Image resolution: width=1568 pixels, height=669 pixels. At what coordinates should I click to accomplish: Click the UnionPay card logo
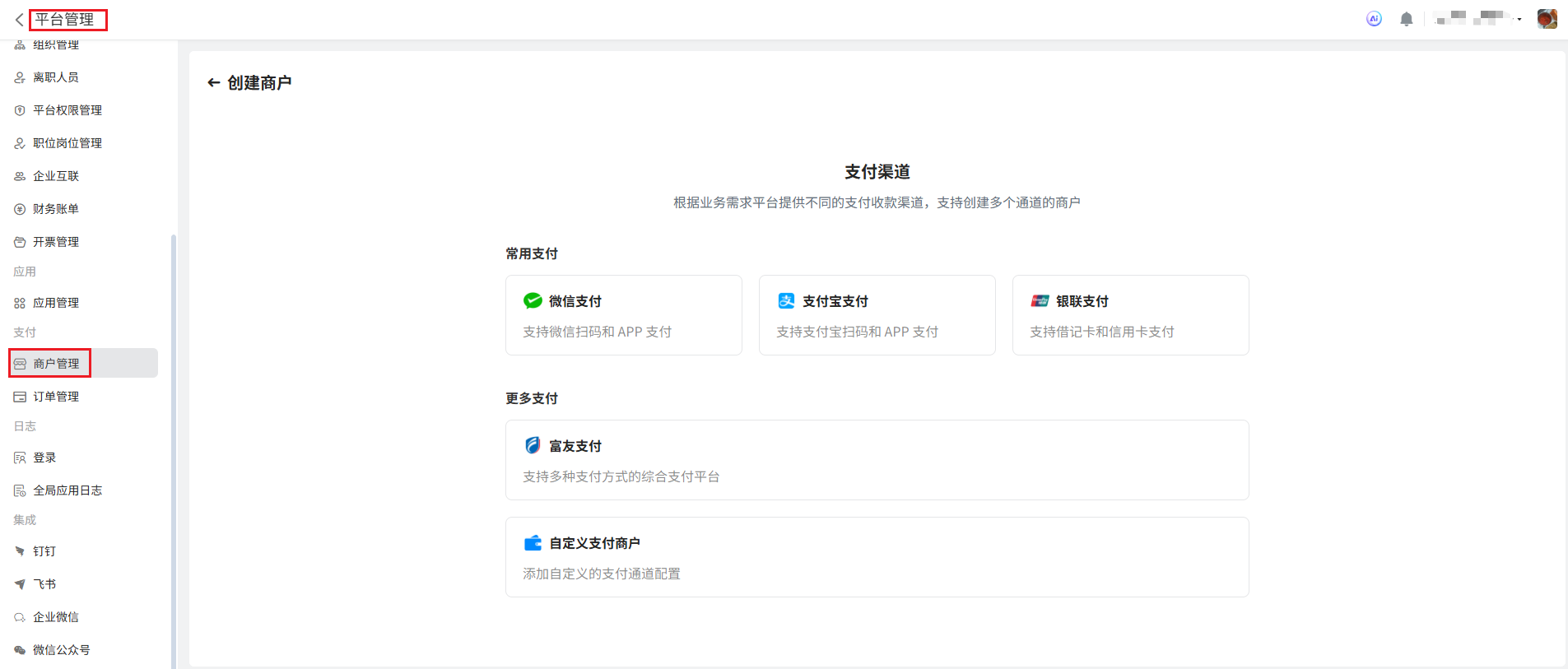1040,301
